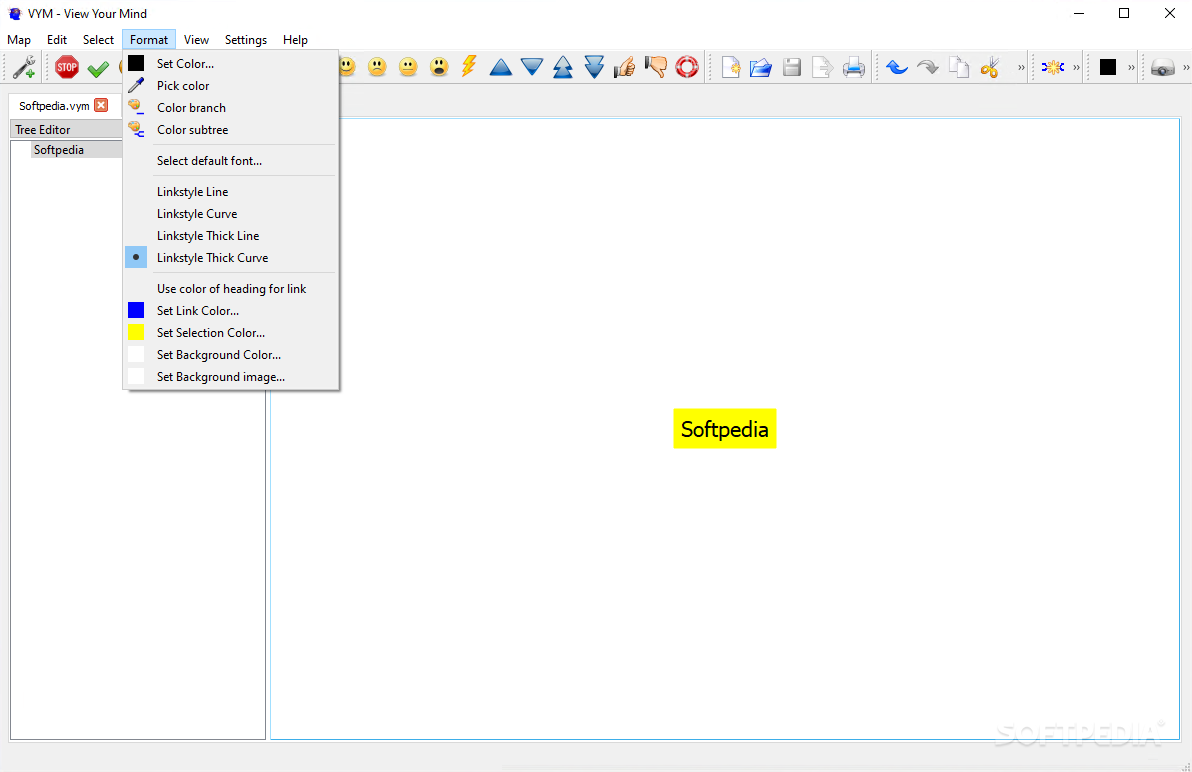This screenshot has height=772, width=1192.
Task: Choose Color branch menu entry
Action: pos(230,108)
